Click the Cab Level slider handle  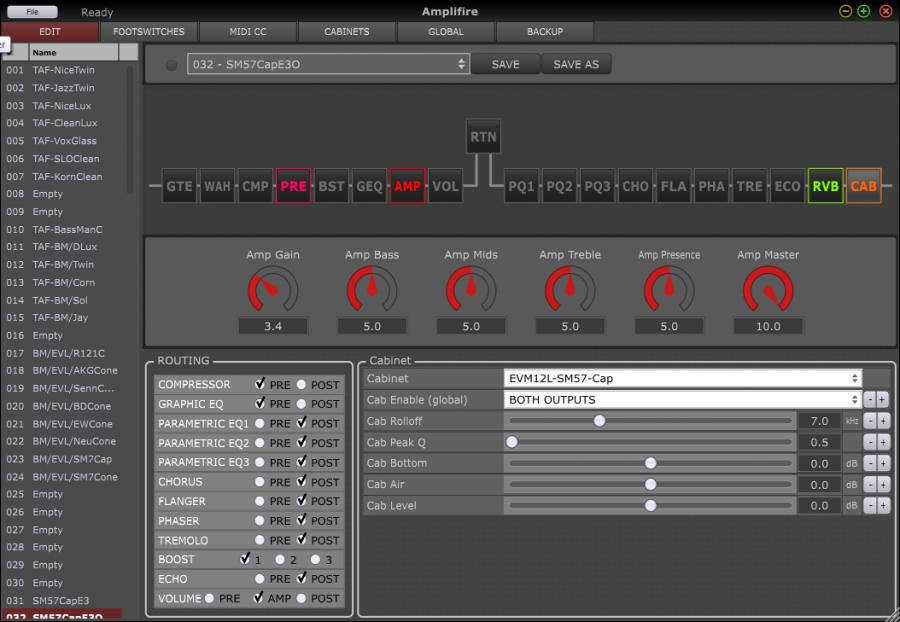point(650,506)
